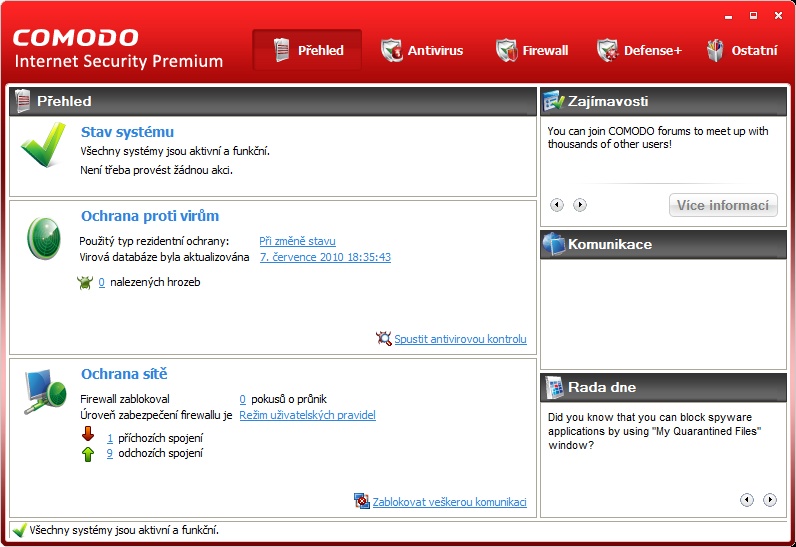
Task: Click the Defense+ shield icon
Action: tap(607, 50)
